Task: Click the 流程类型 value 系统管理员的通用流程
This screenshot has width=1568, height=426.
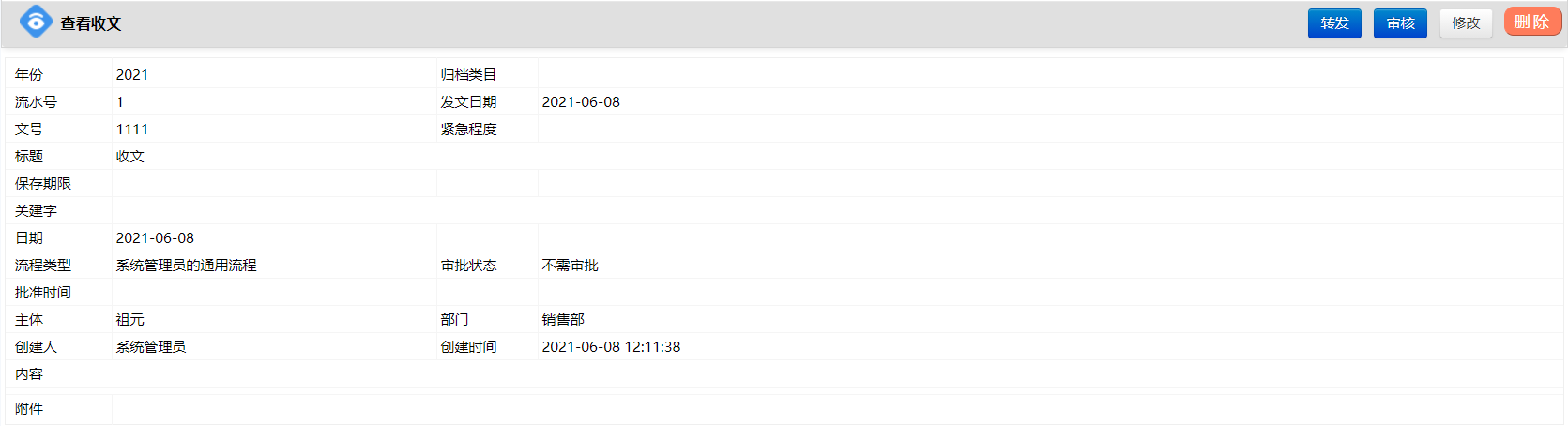Action: click(186, 265)
